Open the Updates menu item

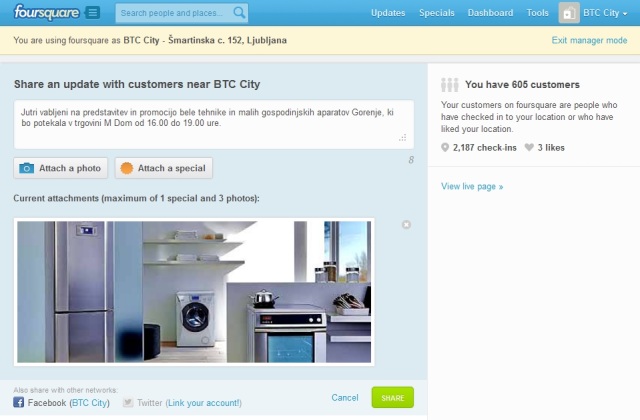click(x=388, y=13)
